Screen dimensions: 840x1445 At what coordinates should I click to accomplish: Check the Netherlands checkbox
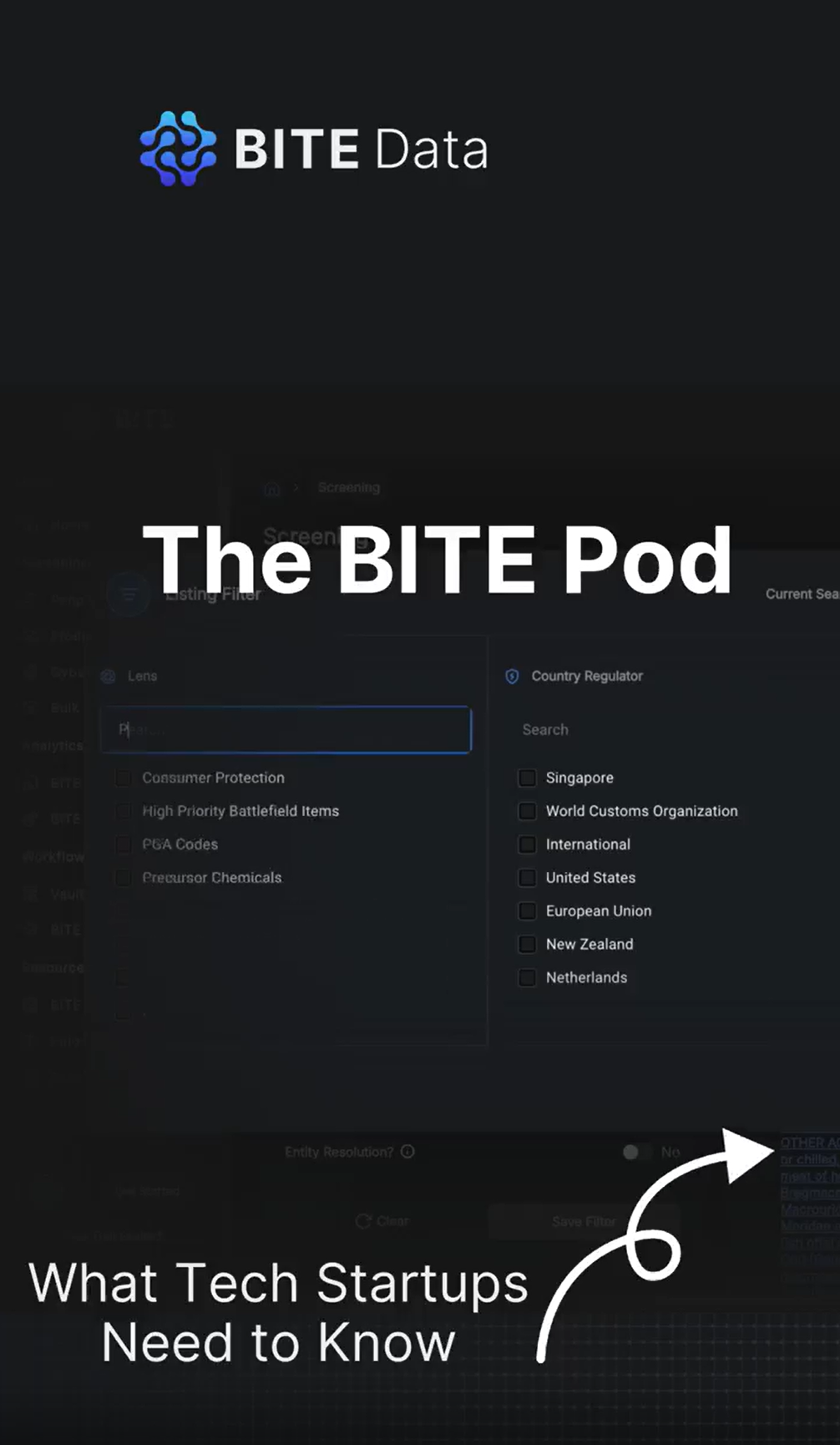tap(527, 977)
